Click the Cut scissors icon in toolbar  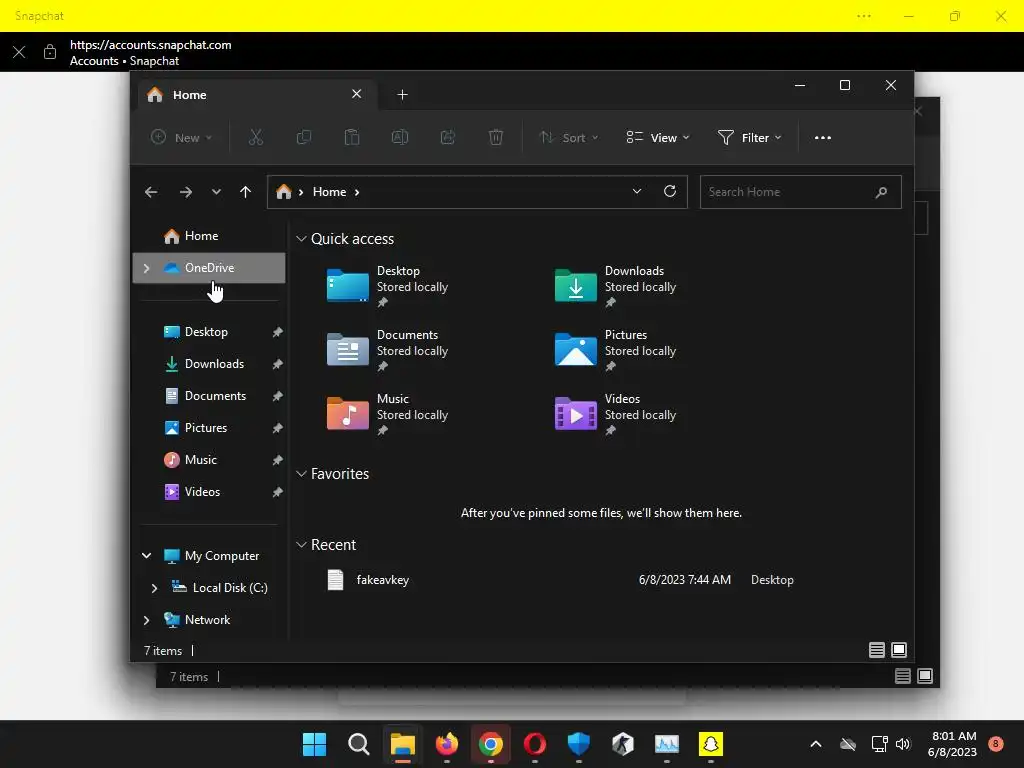coord(255,137)
